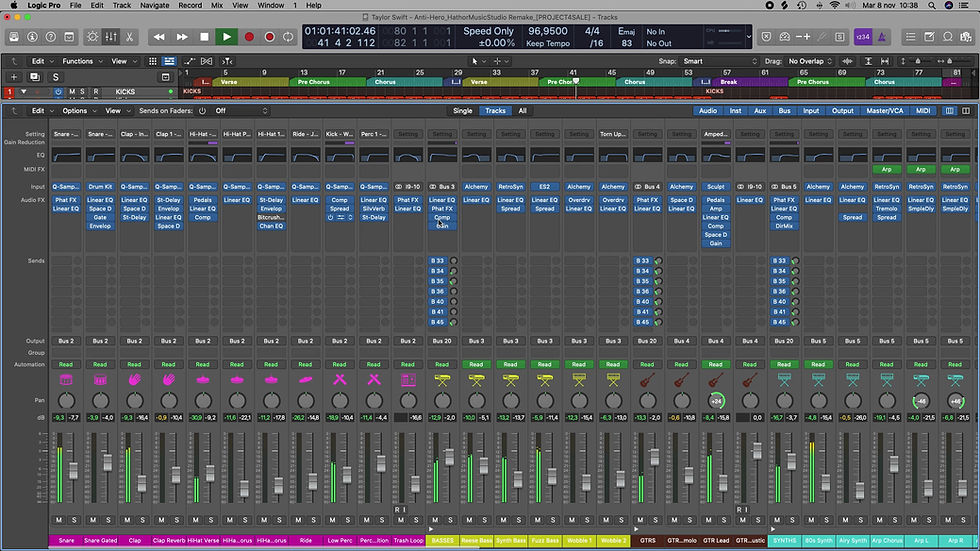Open Smart Controls dial icon

coord(92,37)
